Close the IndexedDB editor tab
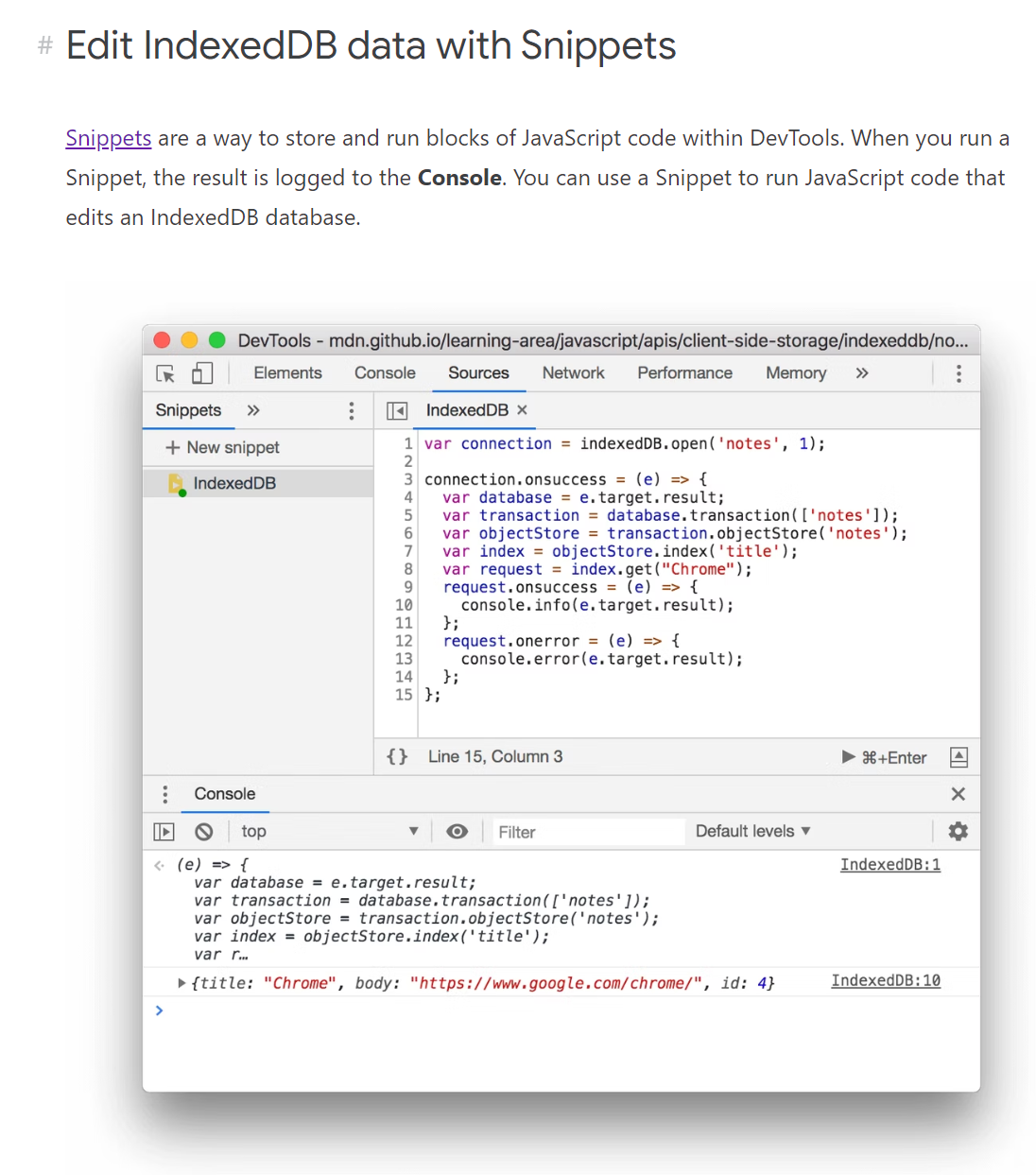 [x=522, y=410]
